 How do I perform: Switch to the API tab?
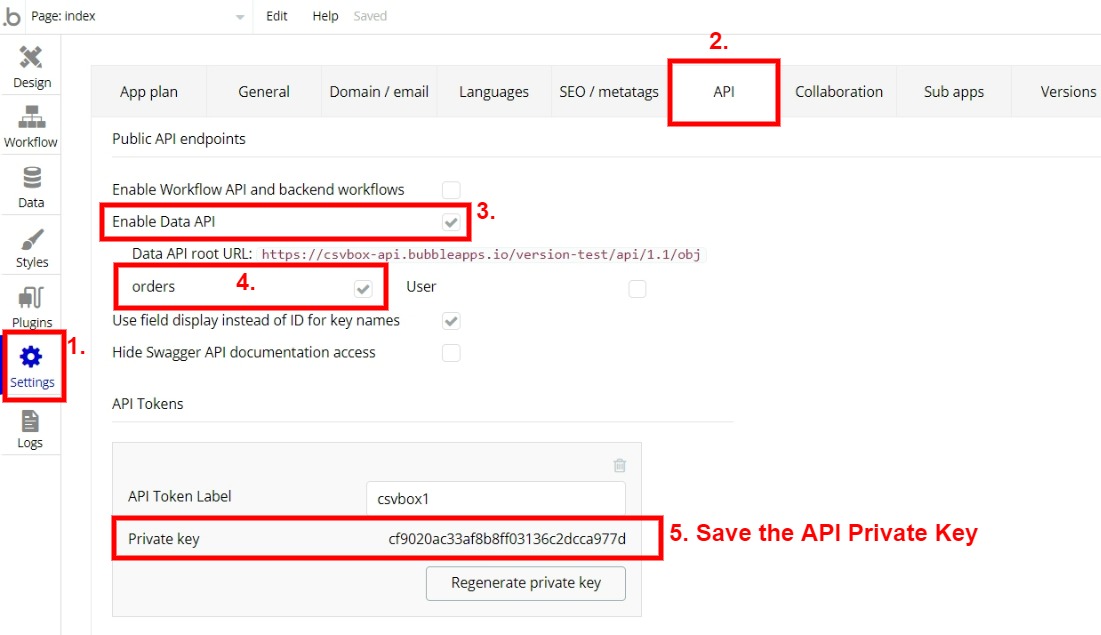pyautogui.click(x=724, y=91)
